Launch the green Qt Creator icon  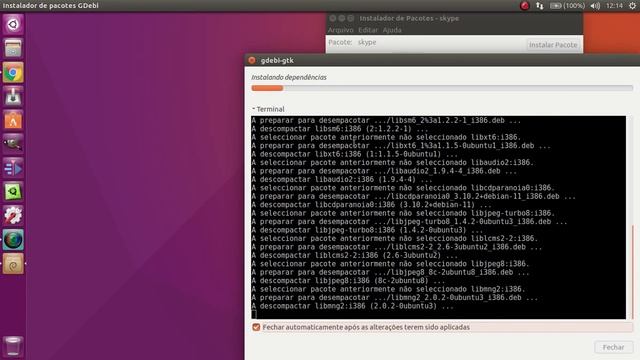[x=13, y=192]
